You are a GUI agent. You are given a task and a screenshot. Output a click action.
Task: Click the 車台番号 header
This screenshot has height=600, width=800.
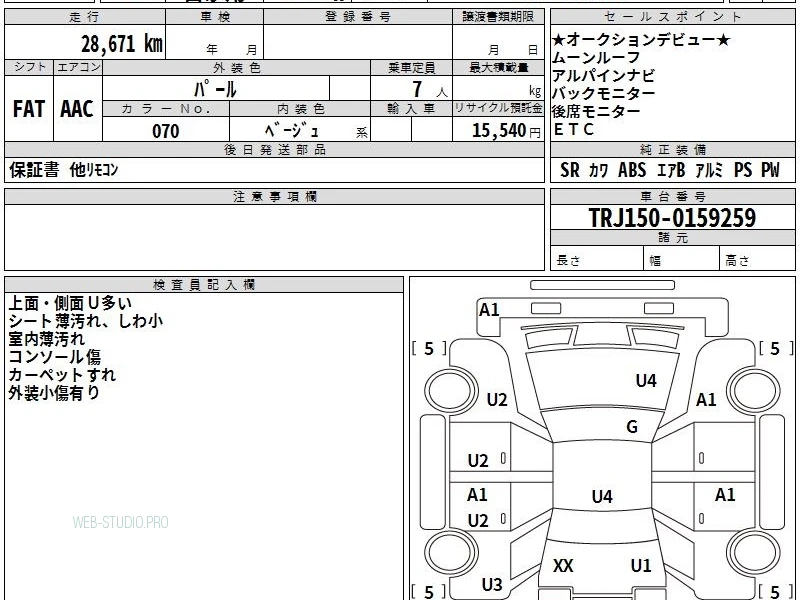point(672,196)
